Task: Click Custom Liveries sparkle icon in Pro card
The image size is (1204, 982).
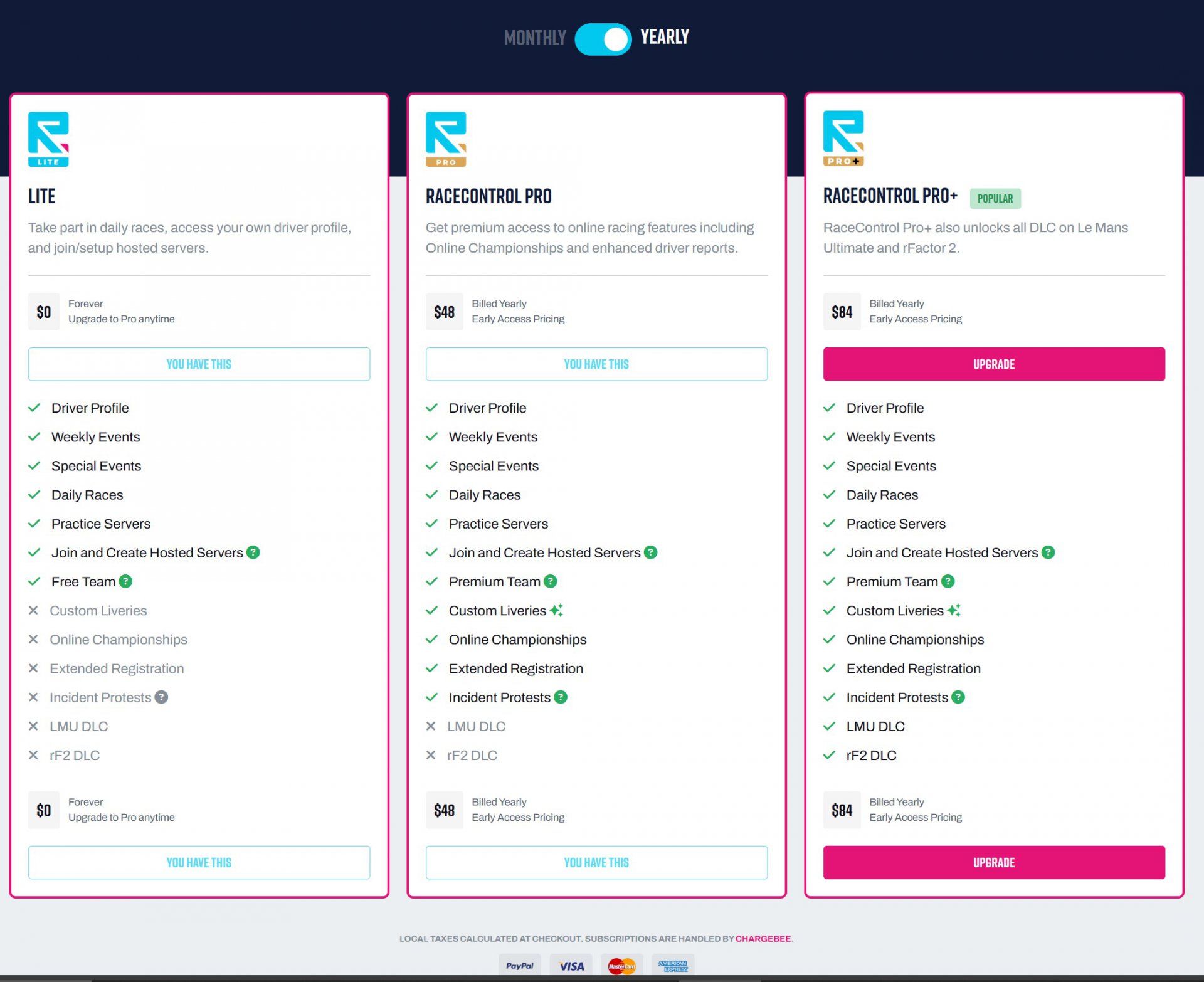Action: pyautogui.click(x=556, y=610)
